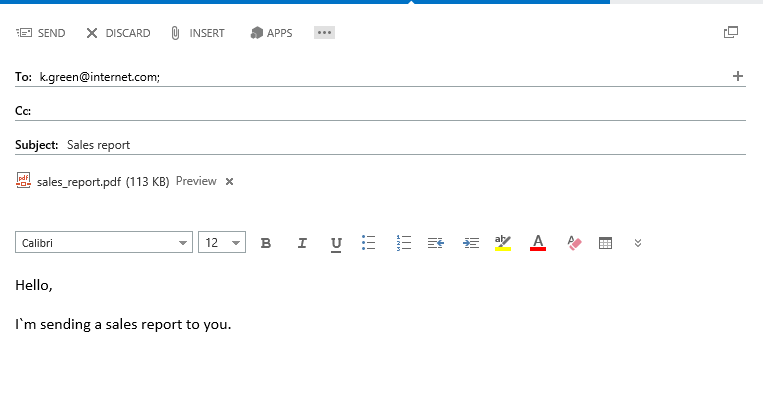Remove the sales_report.pdf attachment
This screenshot has height=393, width=763.
click(229, 181)
